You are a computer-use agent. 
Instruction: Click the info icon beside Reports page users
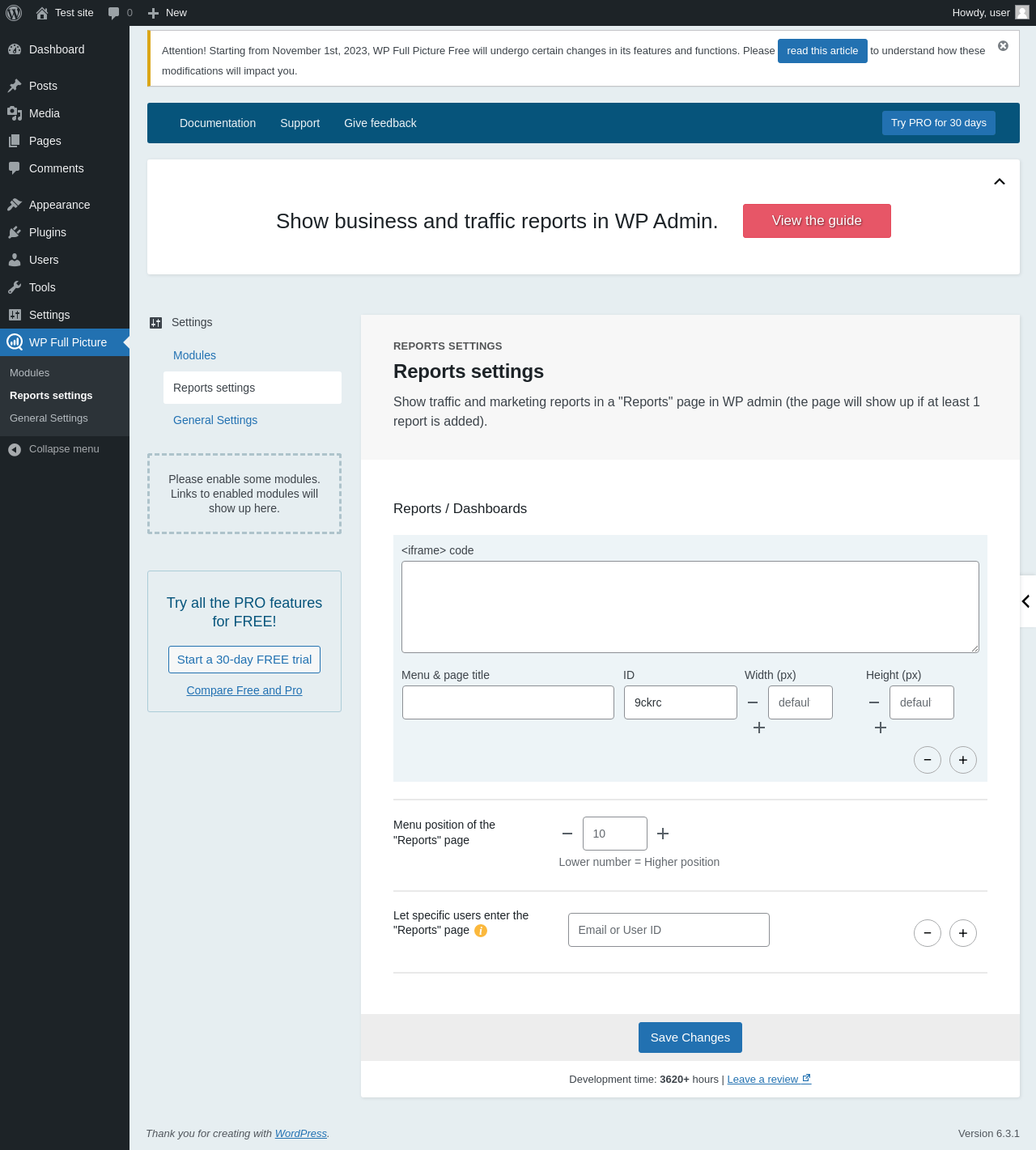point(481,931)
